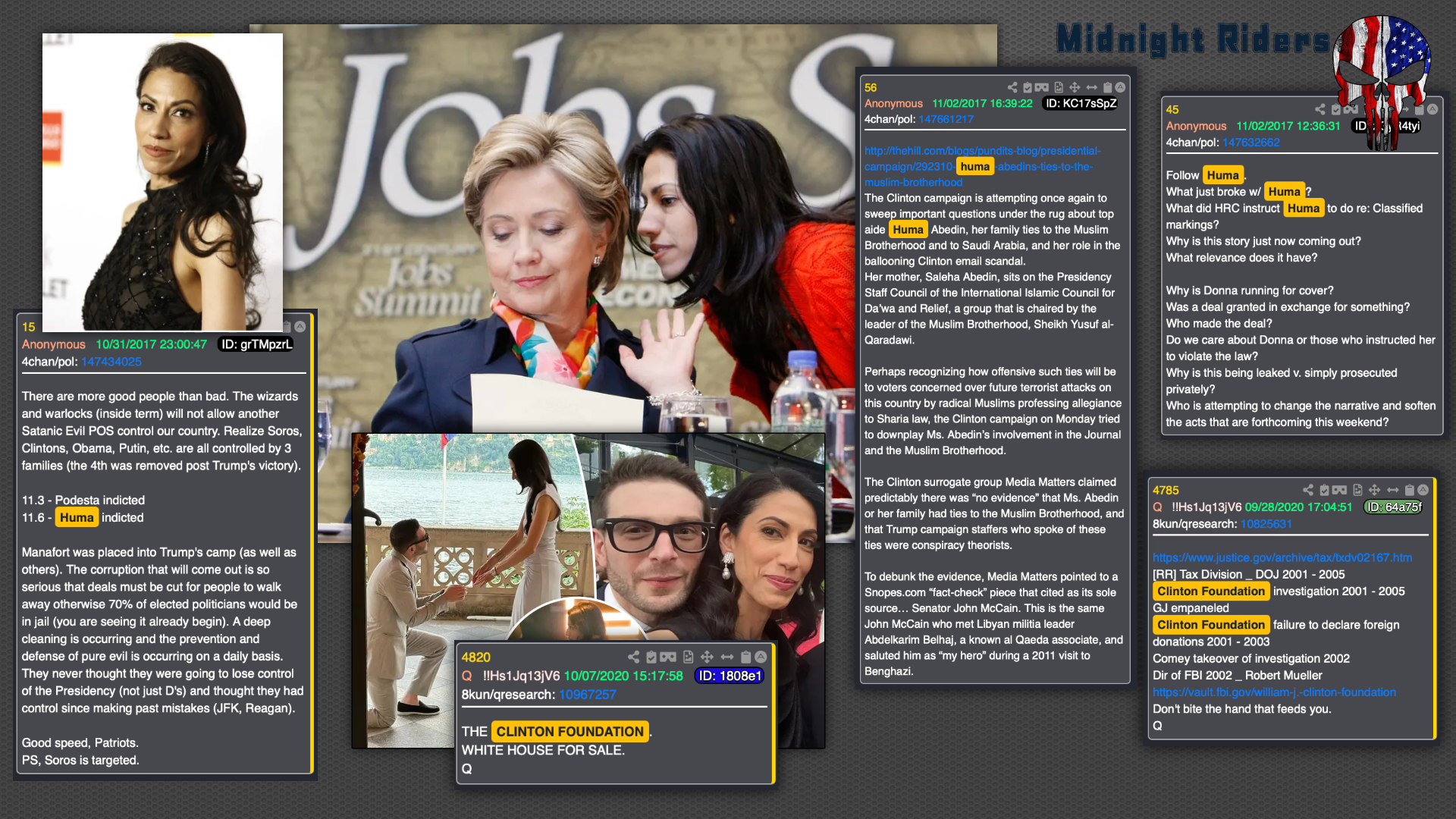Click the image file icon on post 4820

(x=688, y=657)
